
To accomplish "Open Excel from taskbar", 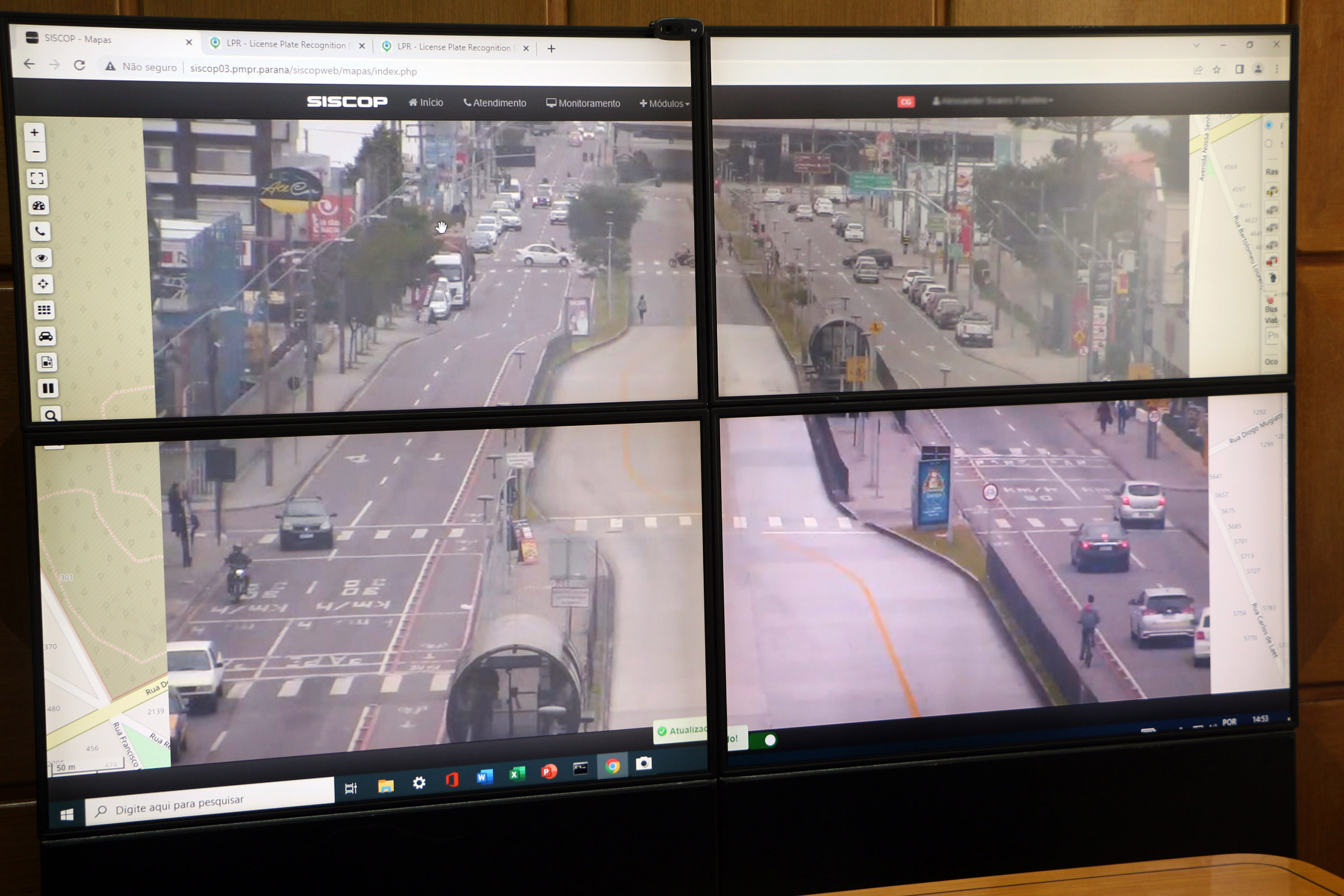I will 517,774.
